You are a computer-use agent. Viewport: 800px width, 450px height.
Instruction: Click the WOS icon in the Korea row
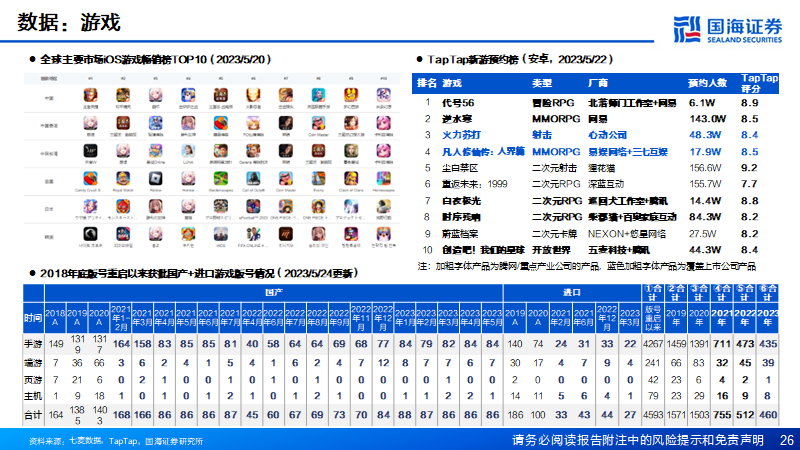point(220,234)
